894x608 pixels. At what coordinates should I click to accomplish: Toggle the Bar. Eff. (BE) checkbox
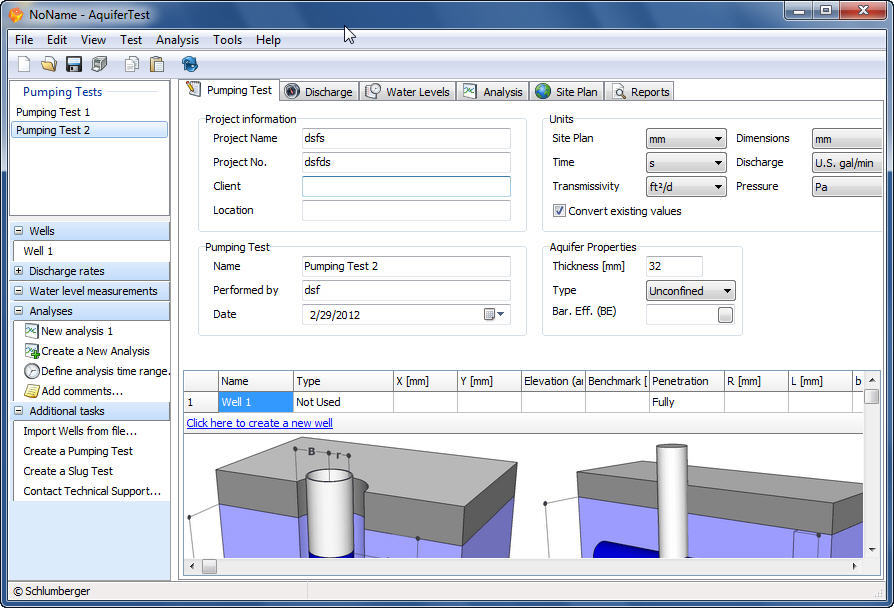pos(725,315)
